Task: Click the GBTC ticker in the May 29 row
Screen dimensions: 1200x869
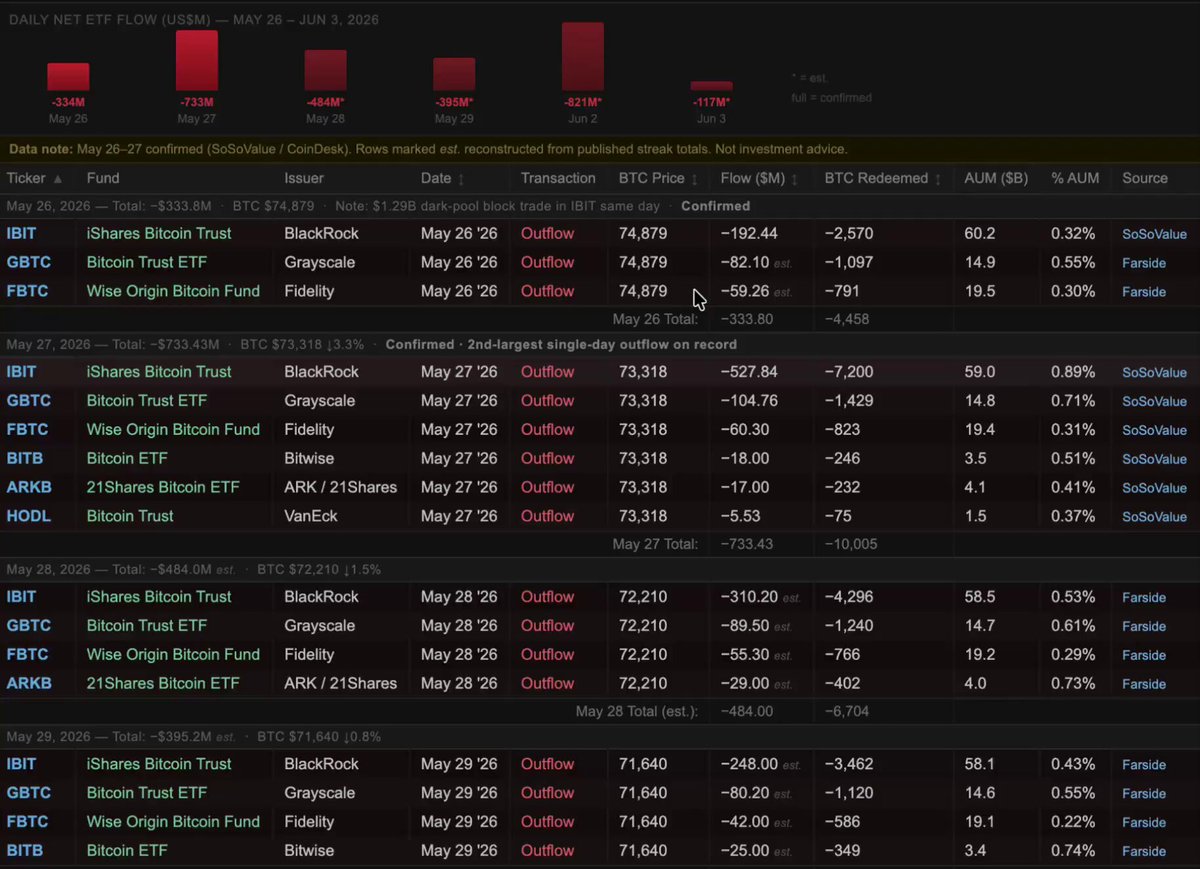Action: click(x=29, y=792)
